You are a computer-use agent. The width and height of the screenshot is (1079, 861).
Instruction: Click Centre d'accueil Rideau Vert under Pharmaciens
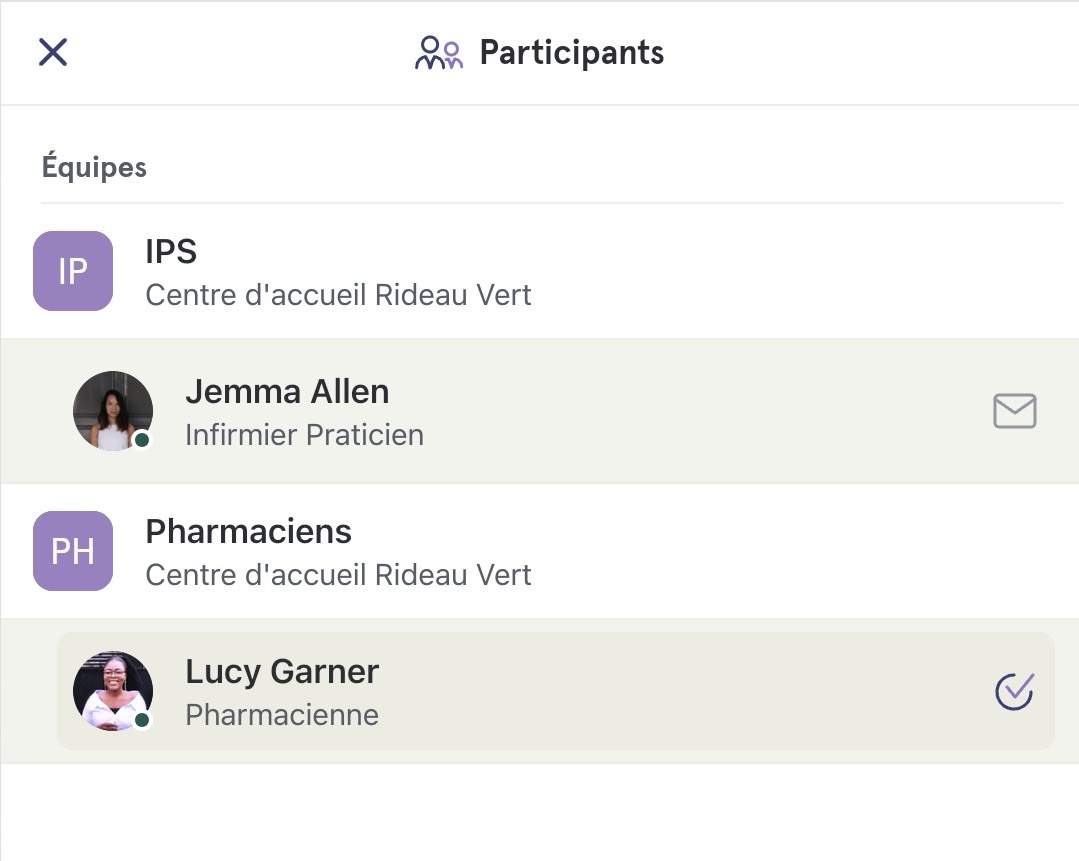coord(338,575)
